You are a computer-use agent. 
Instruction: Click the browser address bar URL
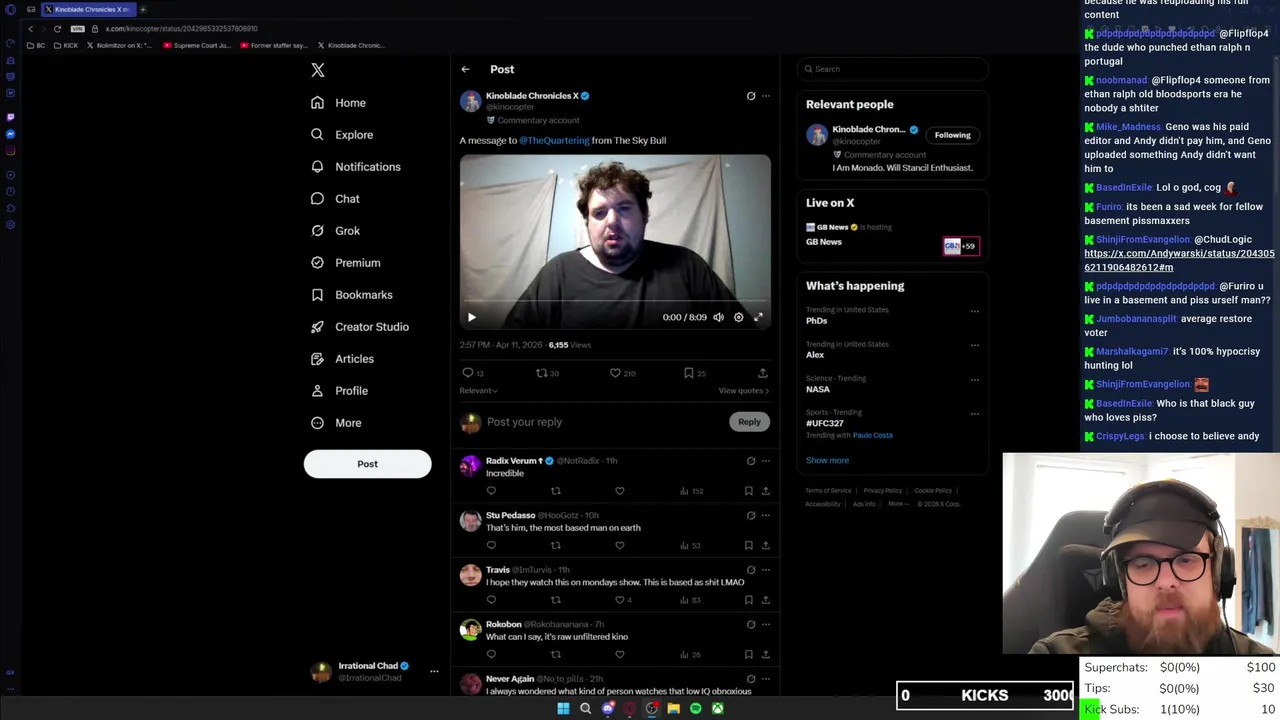point(181,29)
